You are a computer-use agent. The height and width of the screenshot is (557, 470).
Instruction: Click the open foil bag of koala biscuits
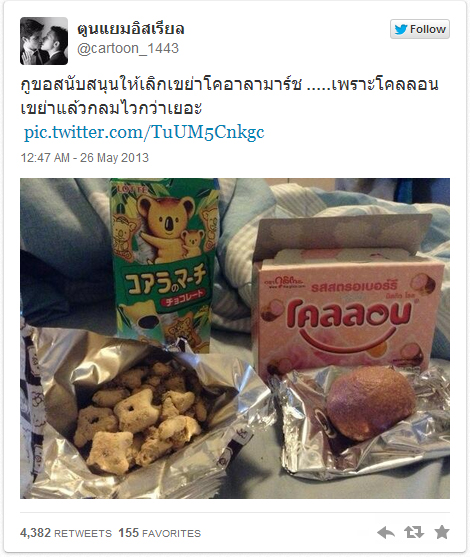coord(142,412)
